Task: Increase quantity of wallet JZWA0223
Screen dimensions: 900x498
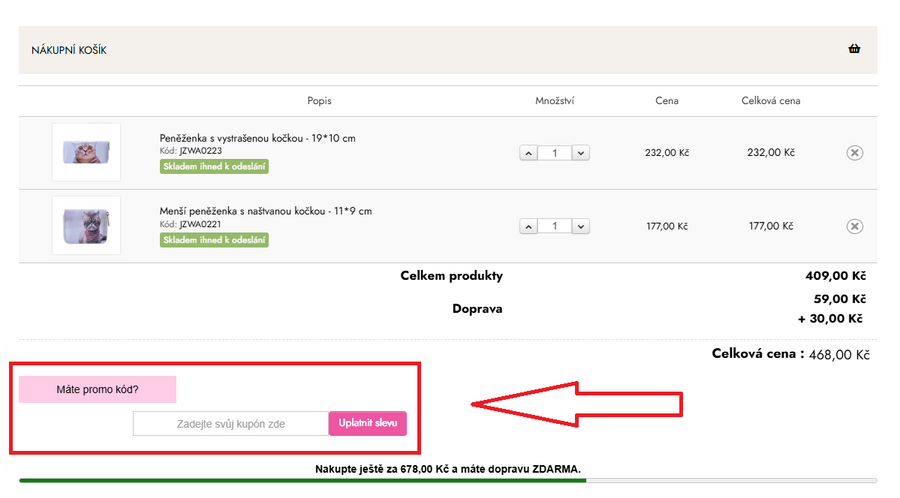Action: (529, 153)
